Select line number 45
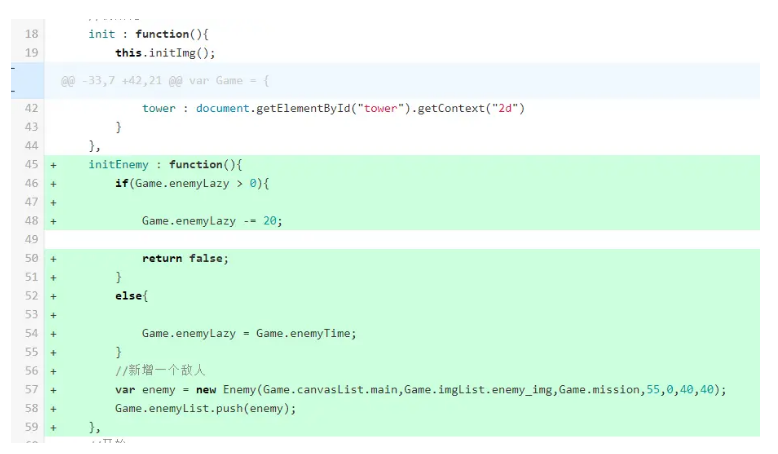The width and height of the screenshot is (778, 454). 31,164
